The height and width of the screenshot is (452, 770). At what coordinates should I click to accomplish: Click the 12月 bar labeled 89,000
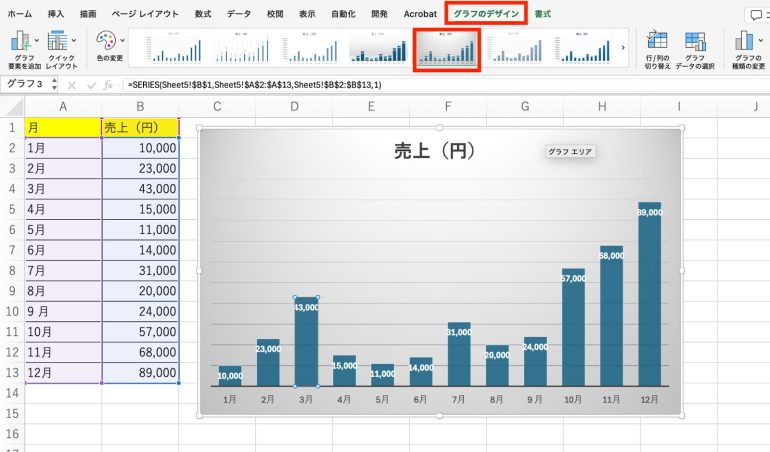(x=649, y=294)
